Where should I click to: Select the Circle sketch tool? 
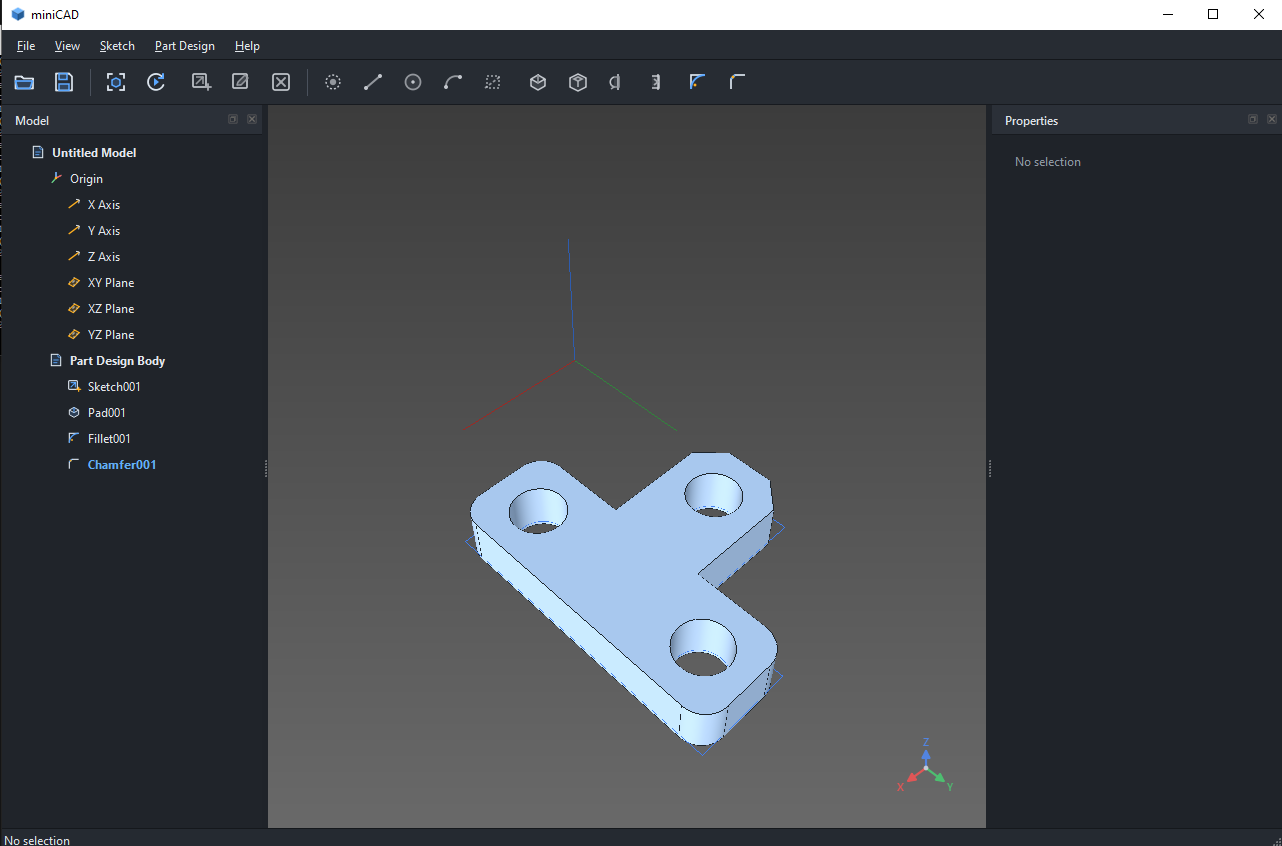coord(413,82)
